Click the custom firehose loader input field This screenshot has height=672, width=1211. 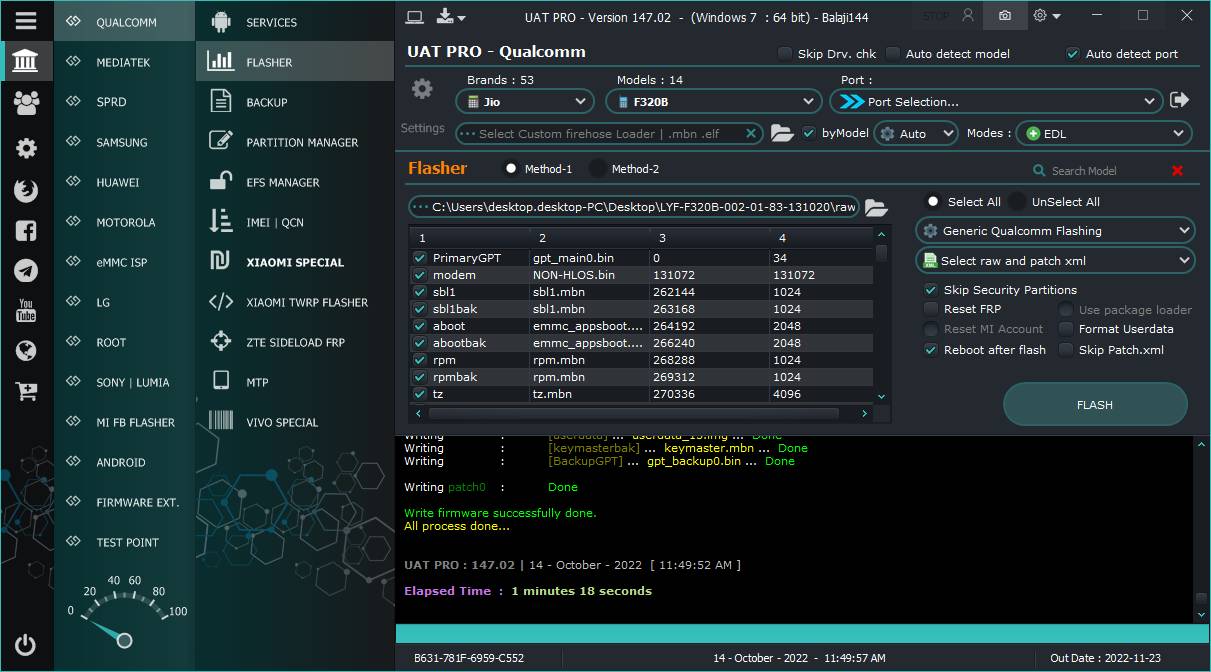pyautogui.click(x=610, y=133)
